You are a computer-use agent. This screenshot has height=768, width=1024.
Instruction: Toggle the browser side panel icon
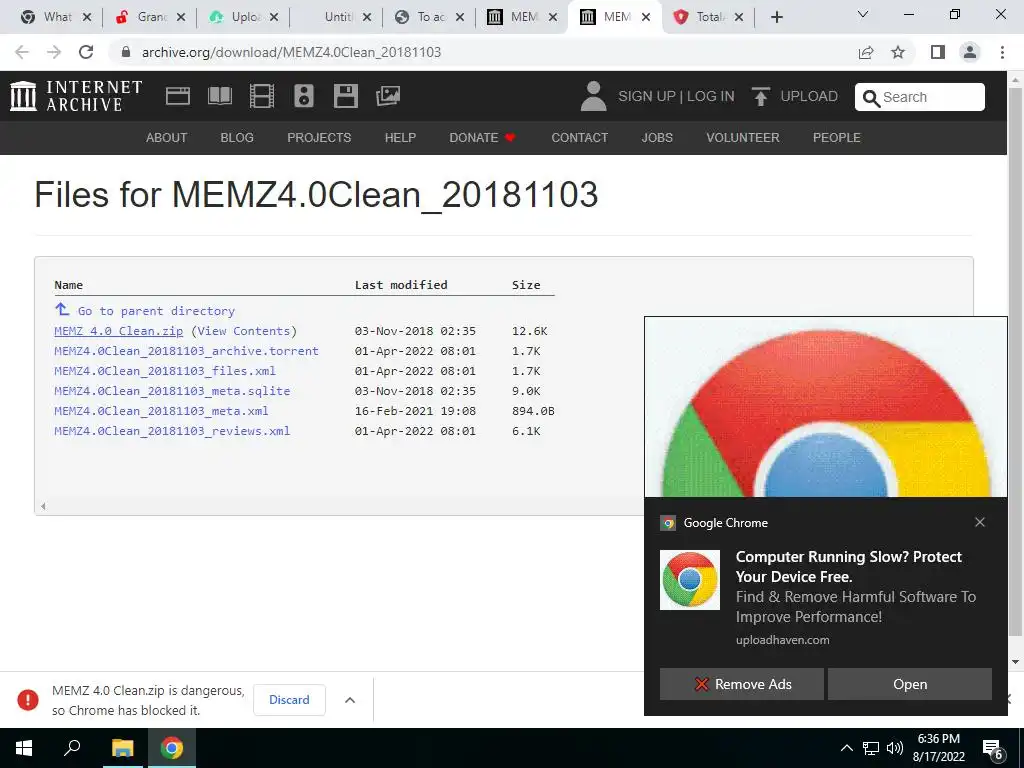[x=938, y=52]
